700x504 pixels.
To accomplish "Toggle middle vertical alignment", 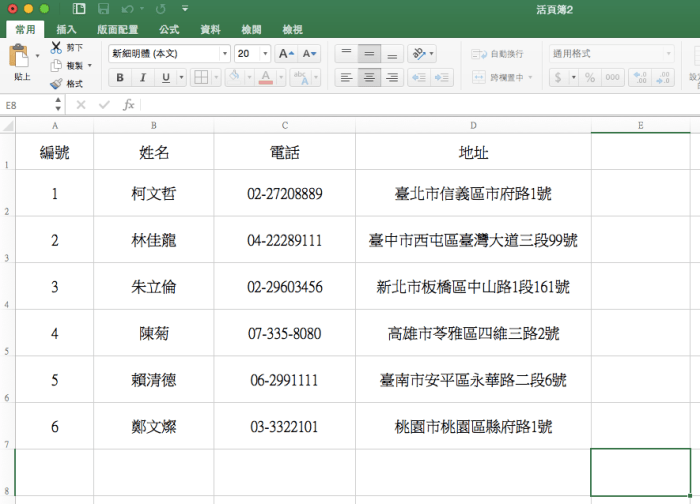I will [x=369, y=54].
